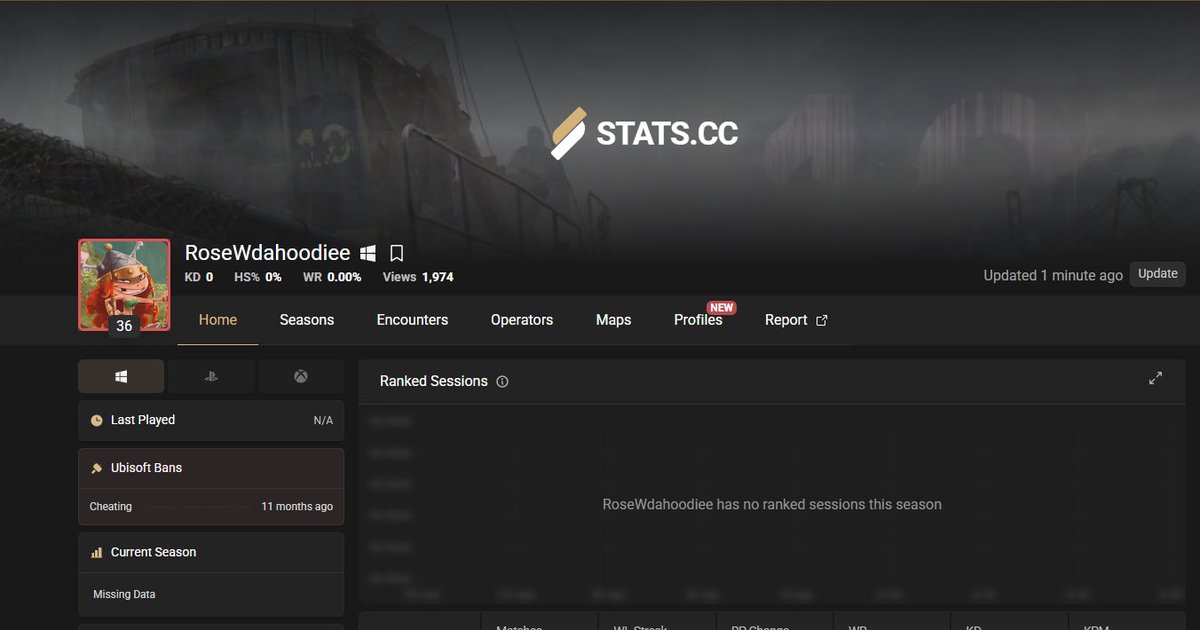Open the player avatar image
The height and width of the screenshot is (630, 1200).
coord(124,285)
